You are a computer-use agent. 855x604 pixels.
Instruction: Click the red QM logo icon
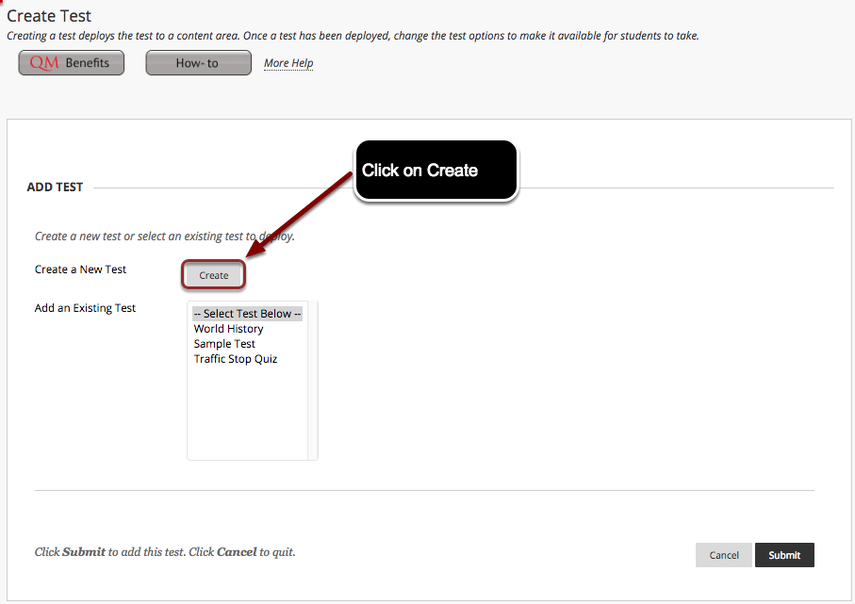click(x=42, y=63)
